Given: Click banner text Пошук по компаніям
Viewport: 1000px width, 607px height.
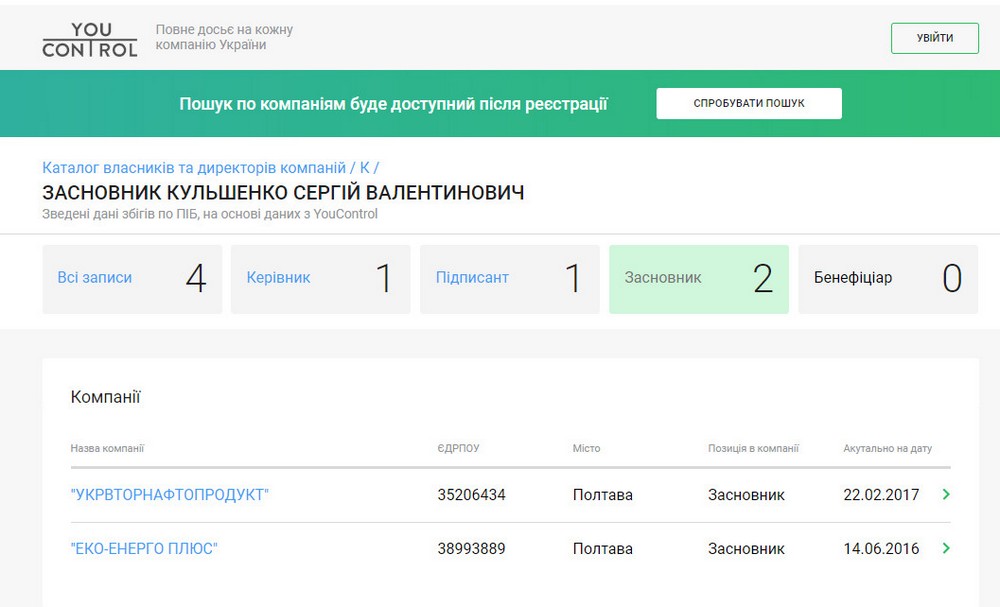Looking at the screenshot, I should [393, 104].
